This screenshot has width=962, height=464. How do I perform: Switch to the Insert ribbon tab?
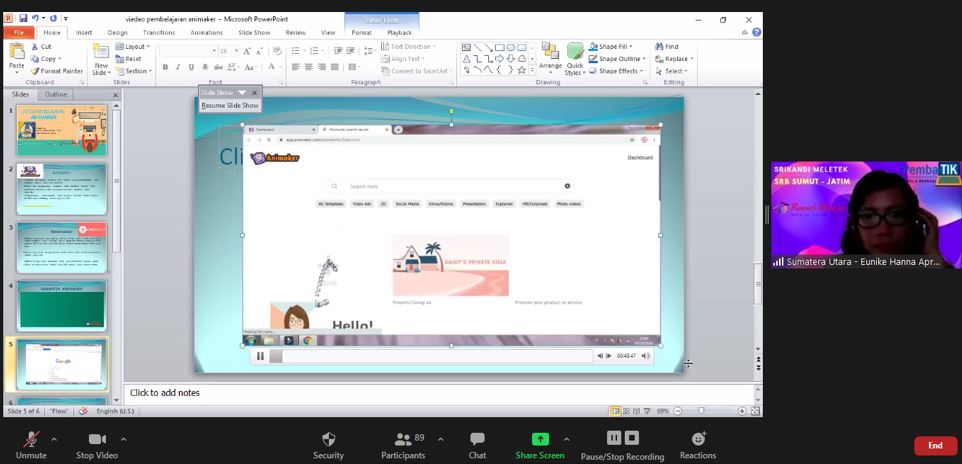pos(84,33)
